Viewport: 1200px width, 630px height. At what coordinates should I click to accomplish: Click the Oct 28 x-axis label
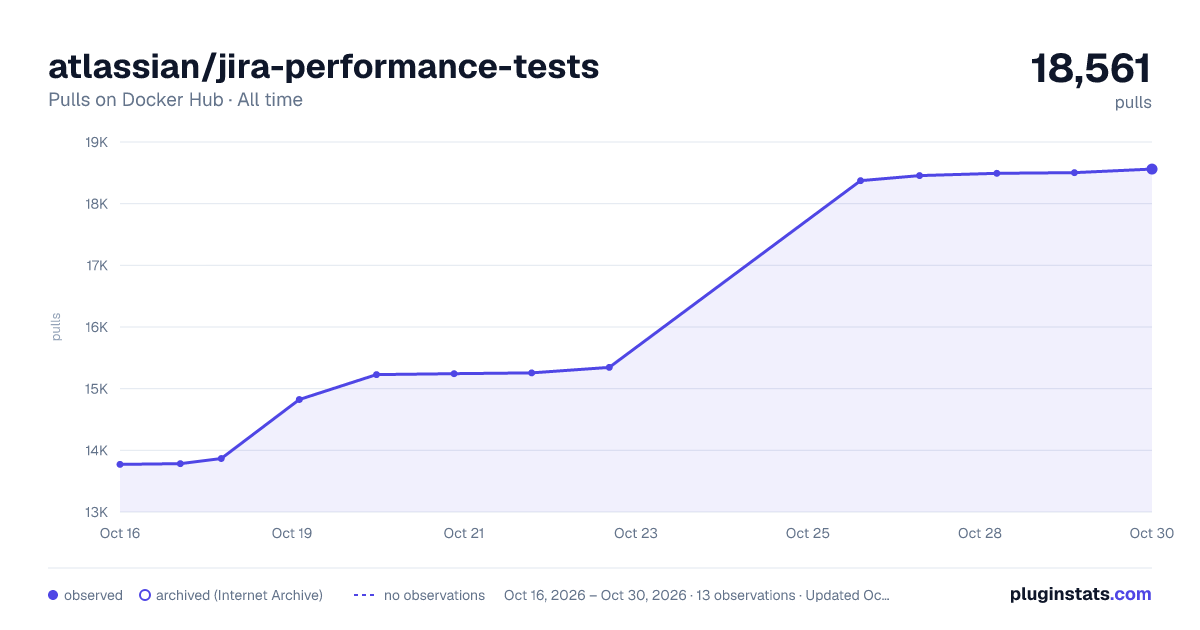(980, 533)
